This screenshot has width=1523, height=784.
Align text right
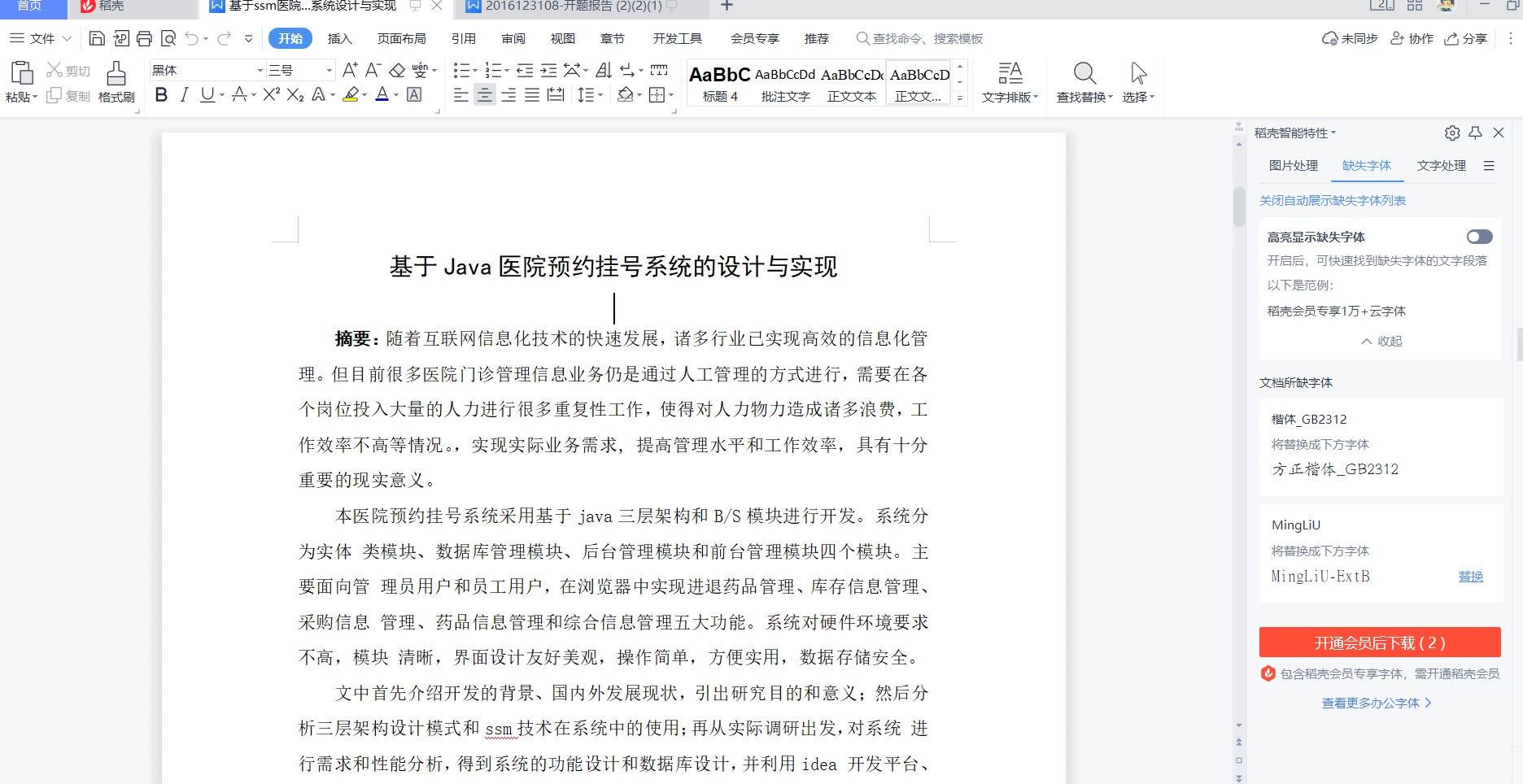(508, 95)
